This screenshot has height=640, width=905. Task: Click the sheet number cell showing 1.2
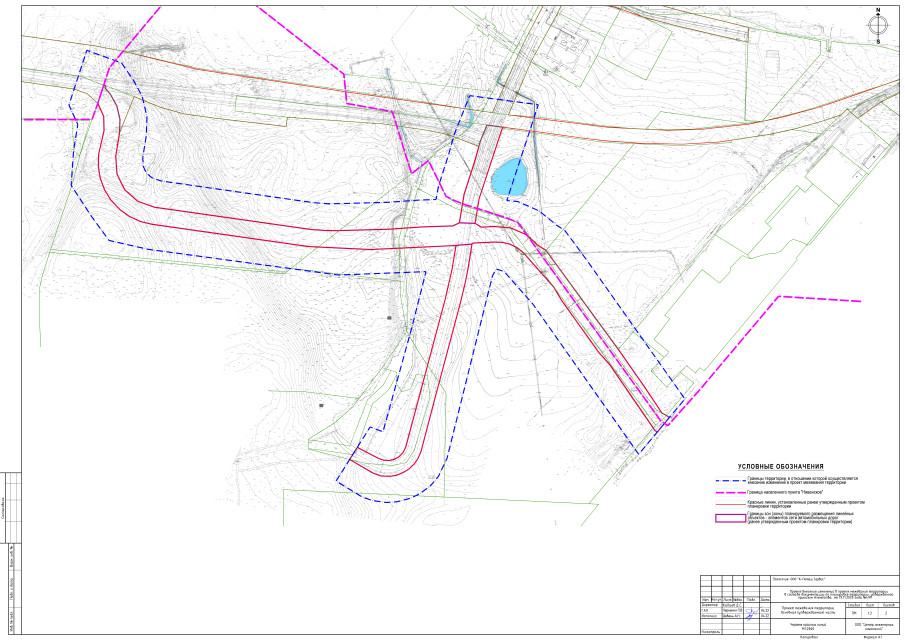tap(869, 613)
